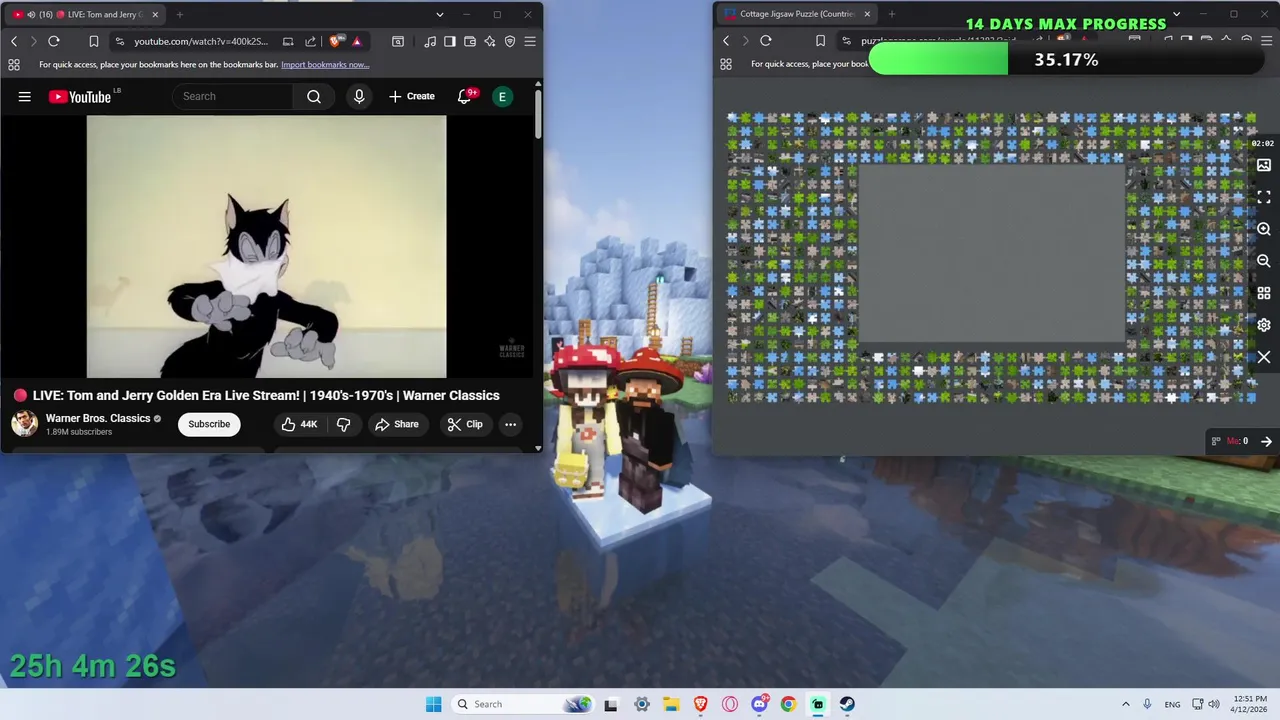
Task: Zoom in on the jigsaw puzzle
Action: pos(1264,229)
